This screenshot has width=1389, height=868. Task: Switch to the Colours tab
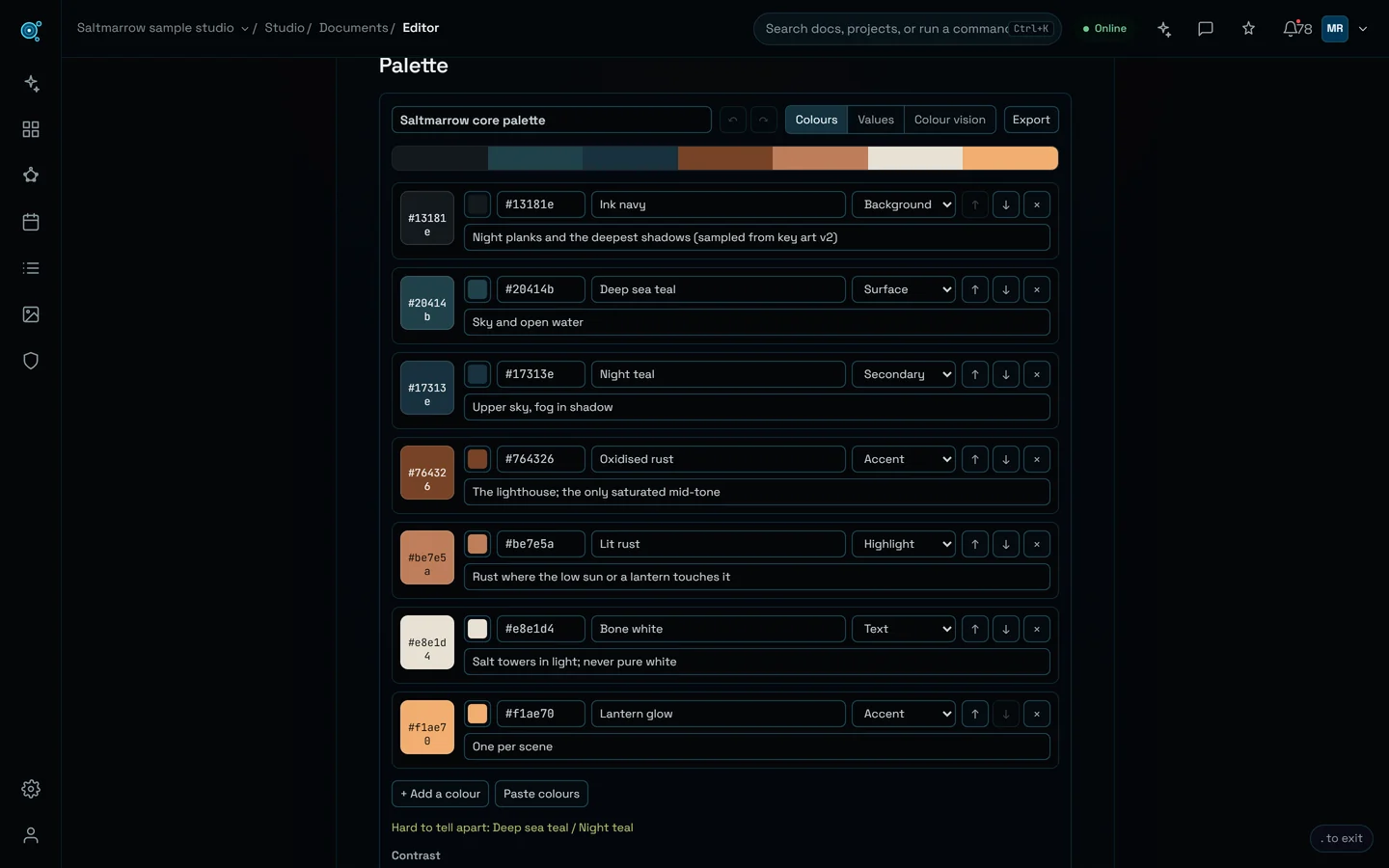click(816, 120)
